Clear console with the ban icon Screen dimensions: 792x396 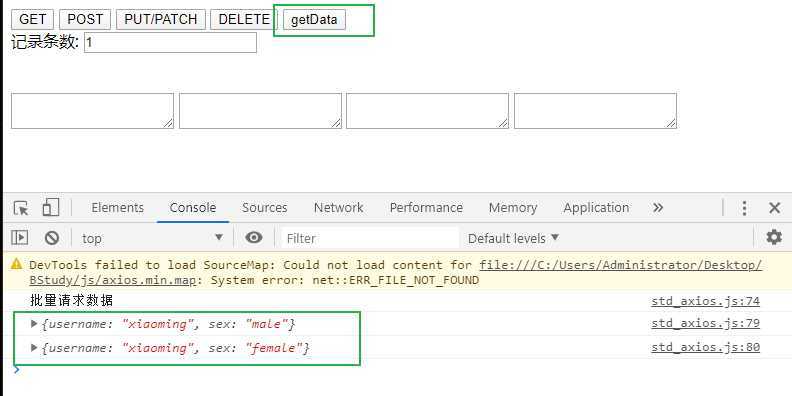tap(52, 238)
